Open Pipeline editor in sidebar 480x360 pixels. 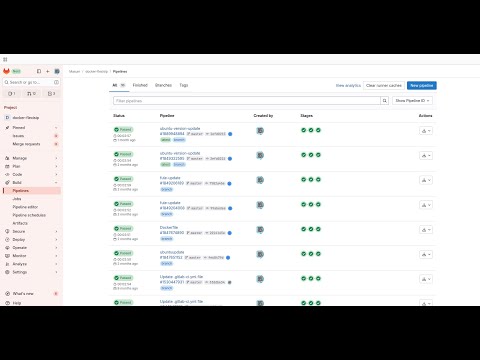tap(31, 207)
